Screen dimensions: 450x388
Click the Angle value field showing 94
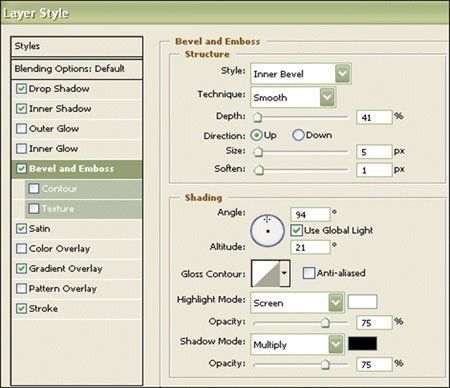(x=310, y=214)
